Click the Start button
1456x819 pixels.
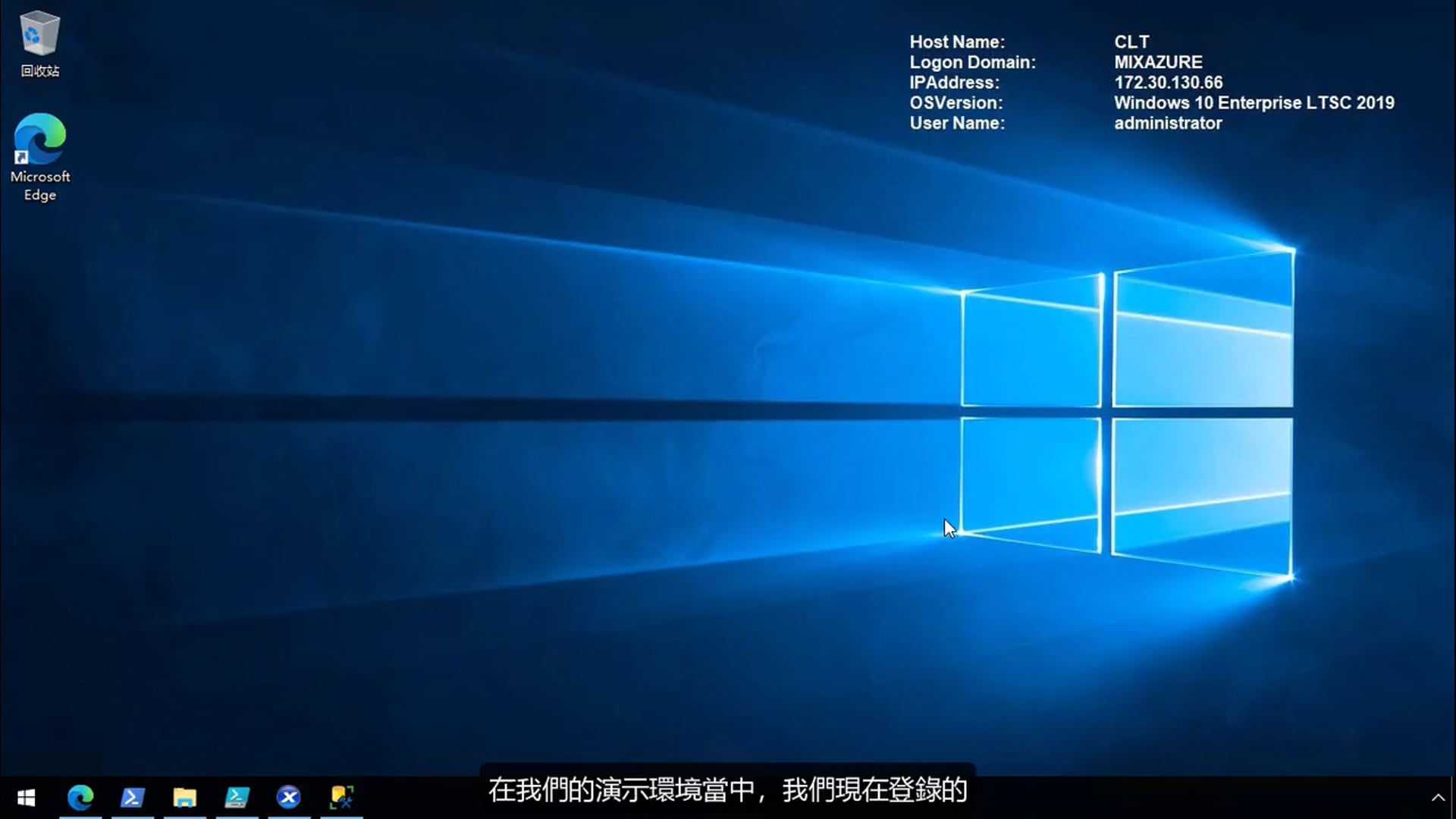pos(27,797)
